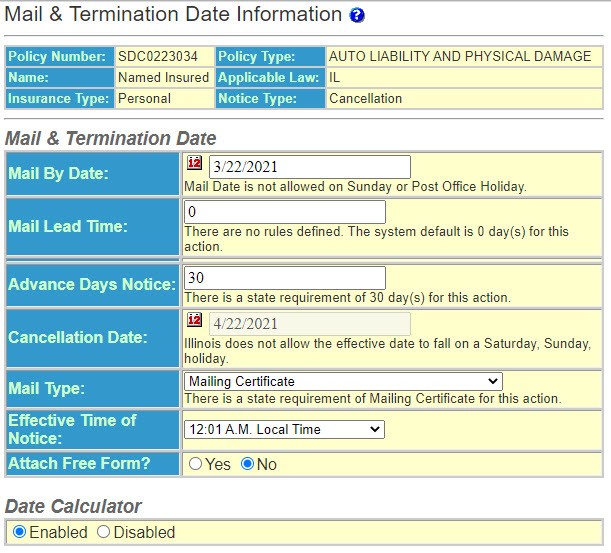Focus the Mail Lead Time input
Viewport: 611px width, 553px height.
(284, 212)
